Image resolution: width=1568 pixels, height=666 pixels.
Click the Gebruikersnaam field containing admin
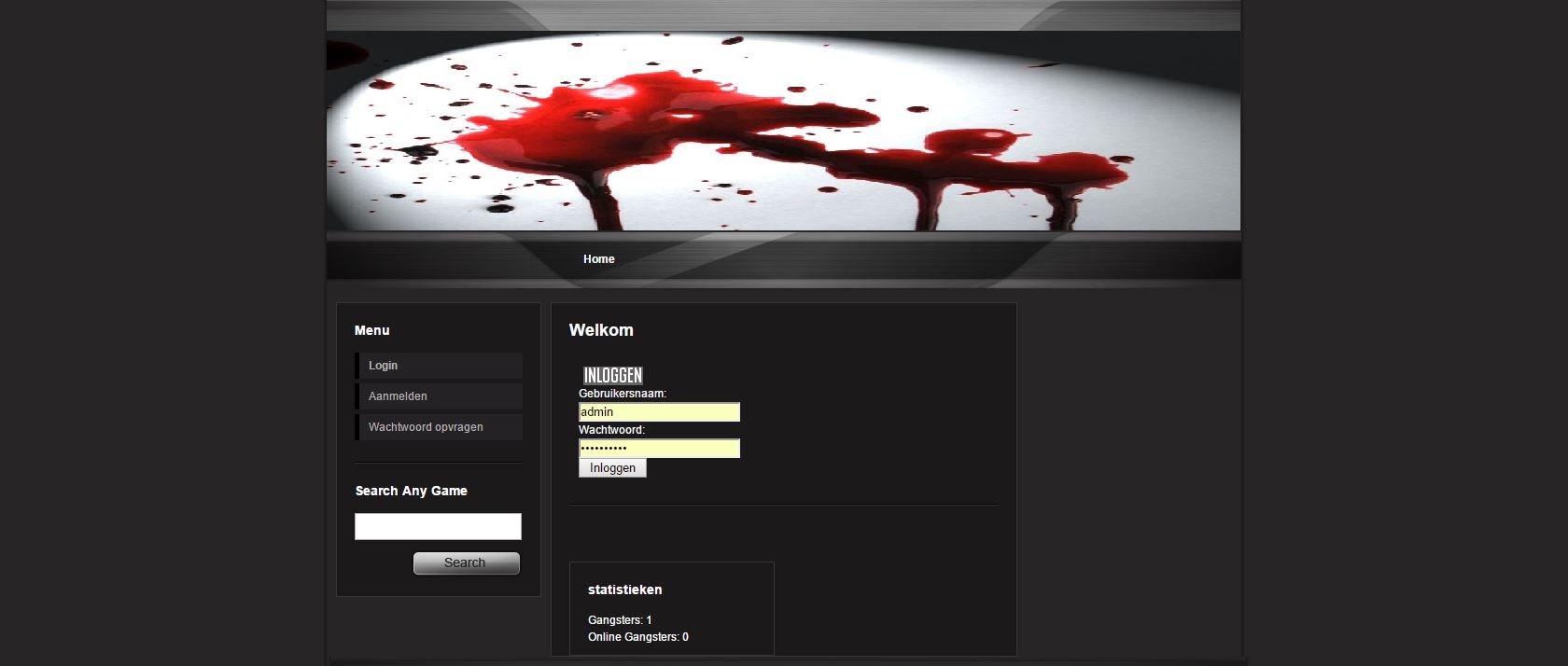(x=659, y=412)
